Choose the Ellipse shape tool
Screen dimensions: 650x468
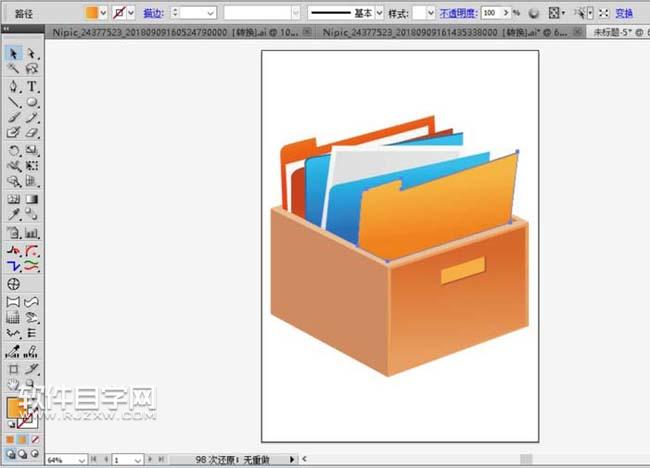tap(32, 102)
